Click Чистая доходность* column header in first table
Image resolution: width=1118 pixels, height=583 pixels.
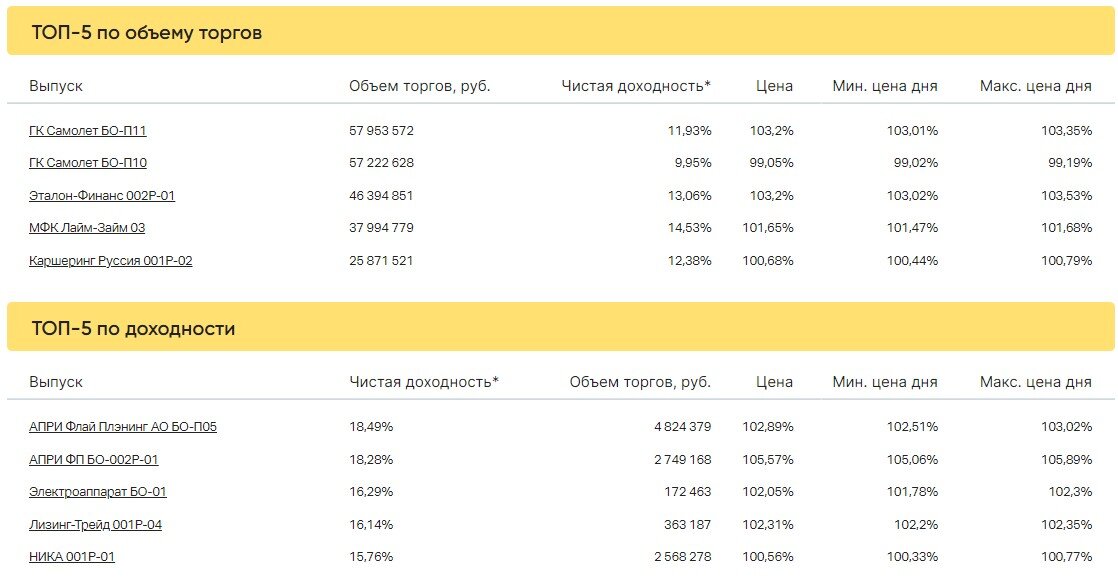click(635, 86)
